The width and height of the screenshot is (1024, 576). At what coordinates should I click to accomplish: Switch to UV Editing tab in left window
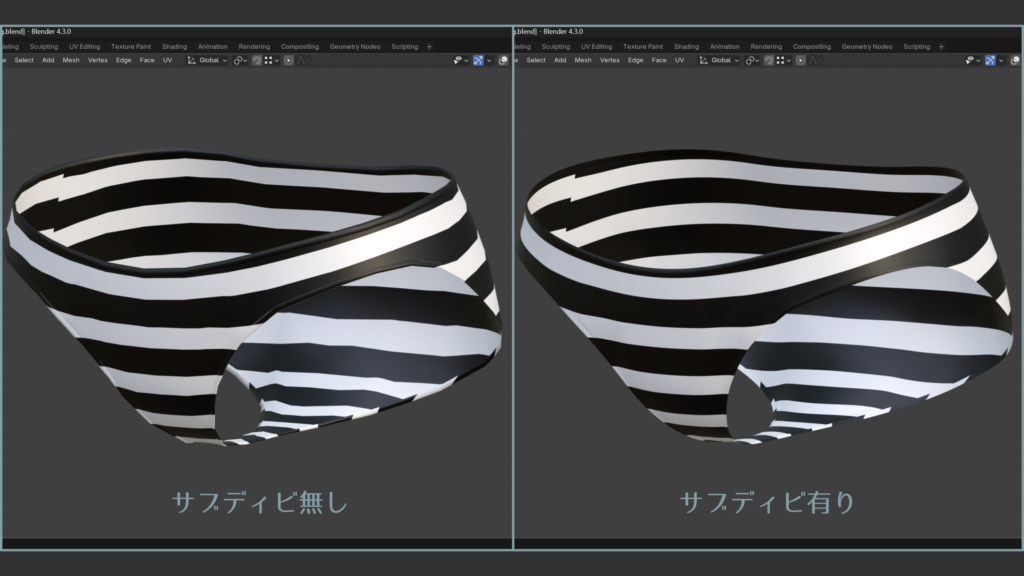84,46
